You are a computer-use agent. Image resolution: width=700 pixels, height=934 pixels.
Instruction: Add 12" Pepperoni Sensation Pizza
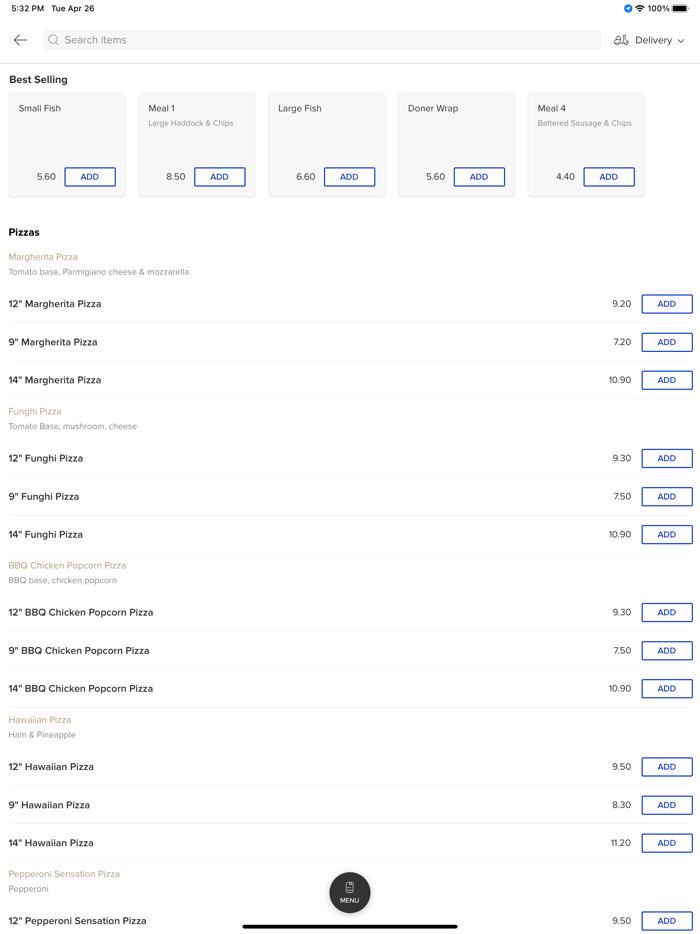point(667,921)
